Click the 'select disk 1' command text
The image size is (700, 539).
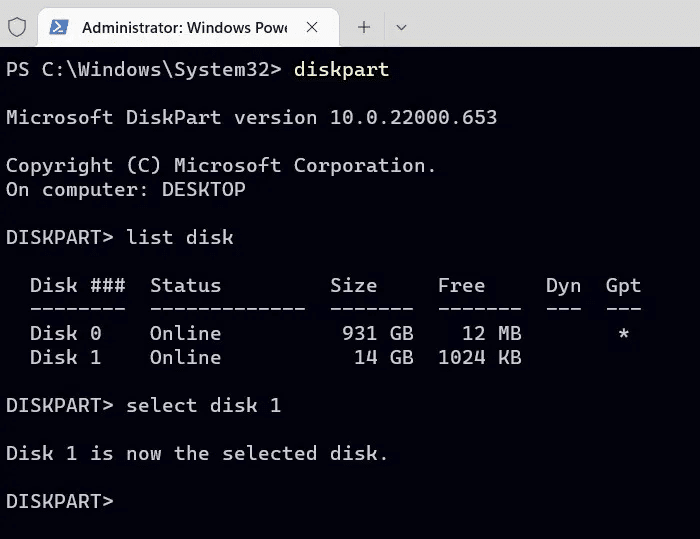pyautogui.click(x=204, y=405)
